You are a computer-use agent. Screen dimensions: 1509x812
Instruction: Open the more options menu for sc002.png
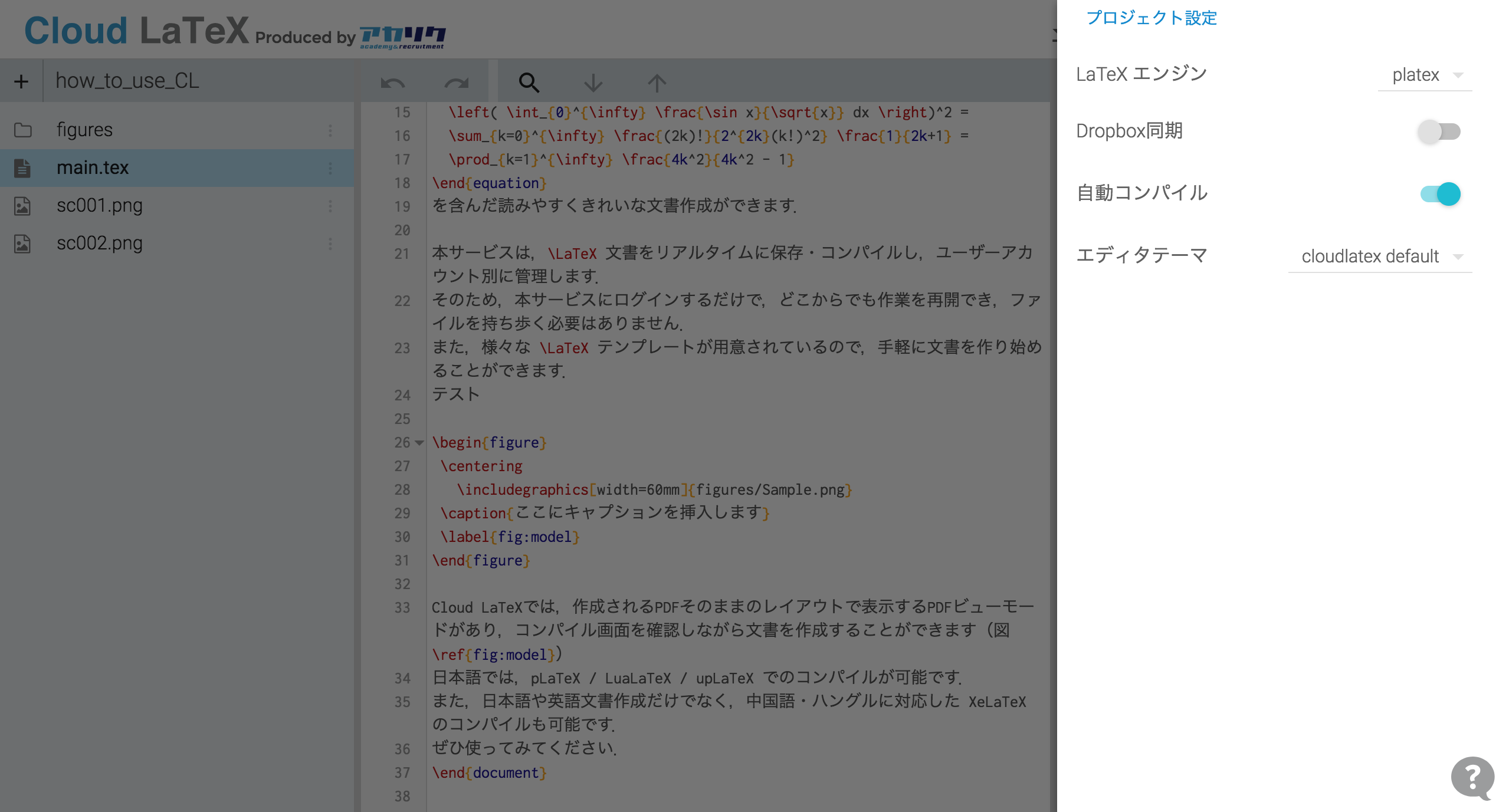330,244
